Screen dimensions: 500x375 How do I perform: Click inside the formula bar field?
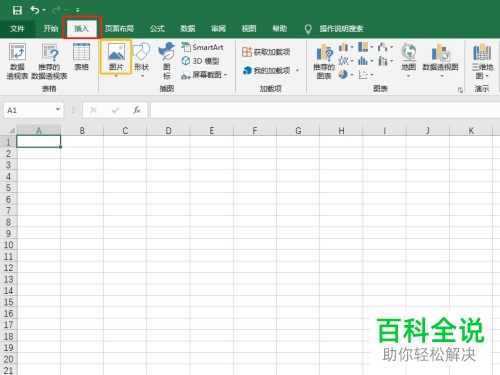pyautogui.click(x=325, y=110)
